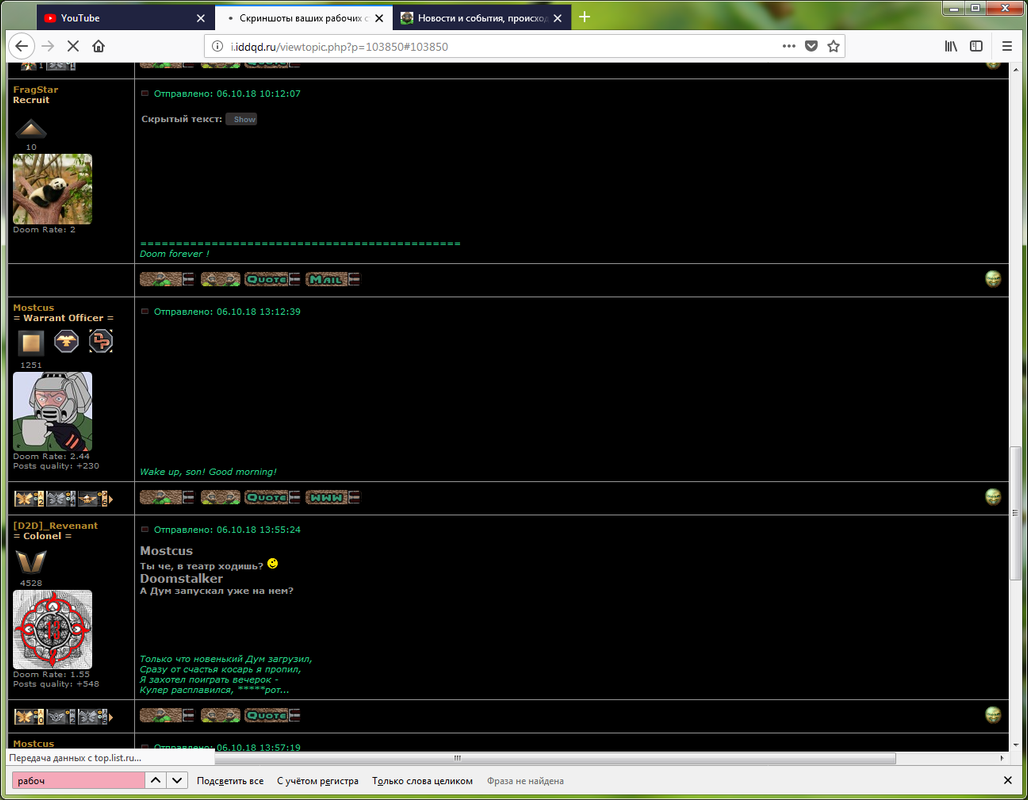Click green demon face icon in Revenant's post footer

993,715
